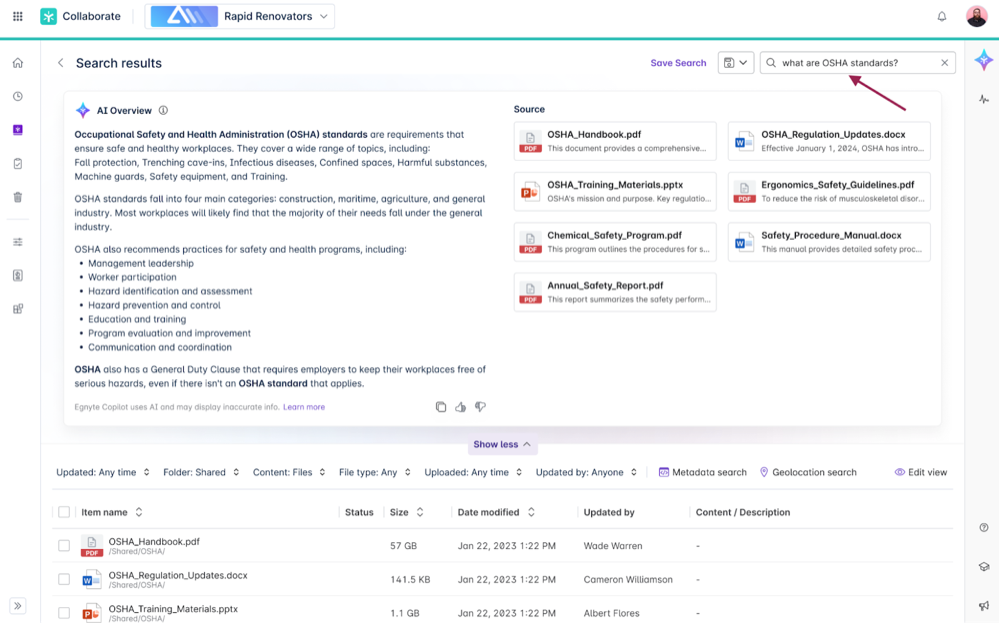Open the Updated by: Anyone filter

pos(586,472)
